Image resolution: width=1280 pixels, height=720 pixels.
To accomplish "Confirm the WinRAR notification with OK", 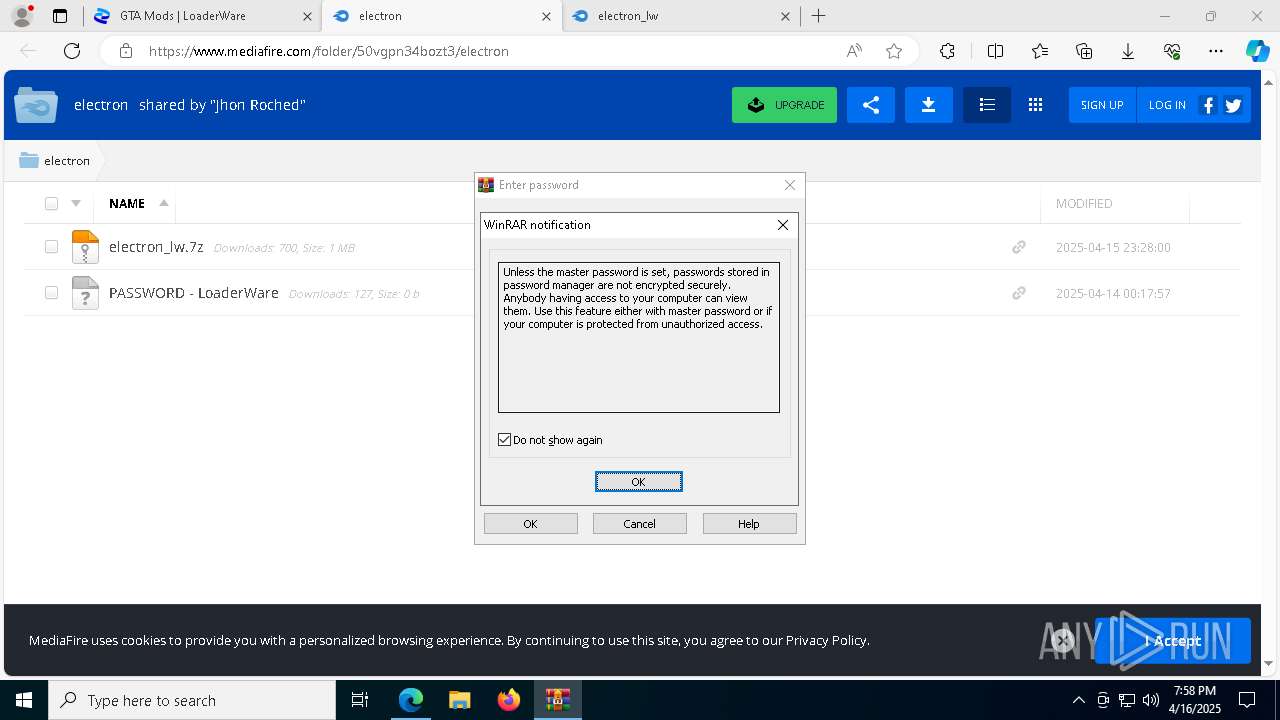I will click(639, 482).
